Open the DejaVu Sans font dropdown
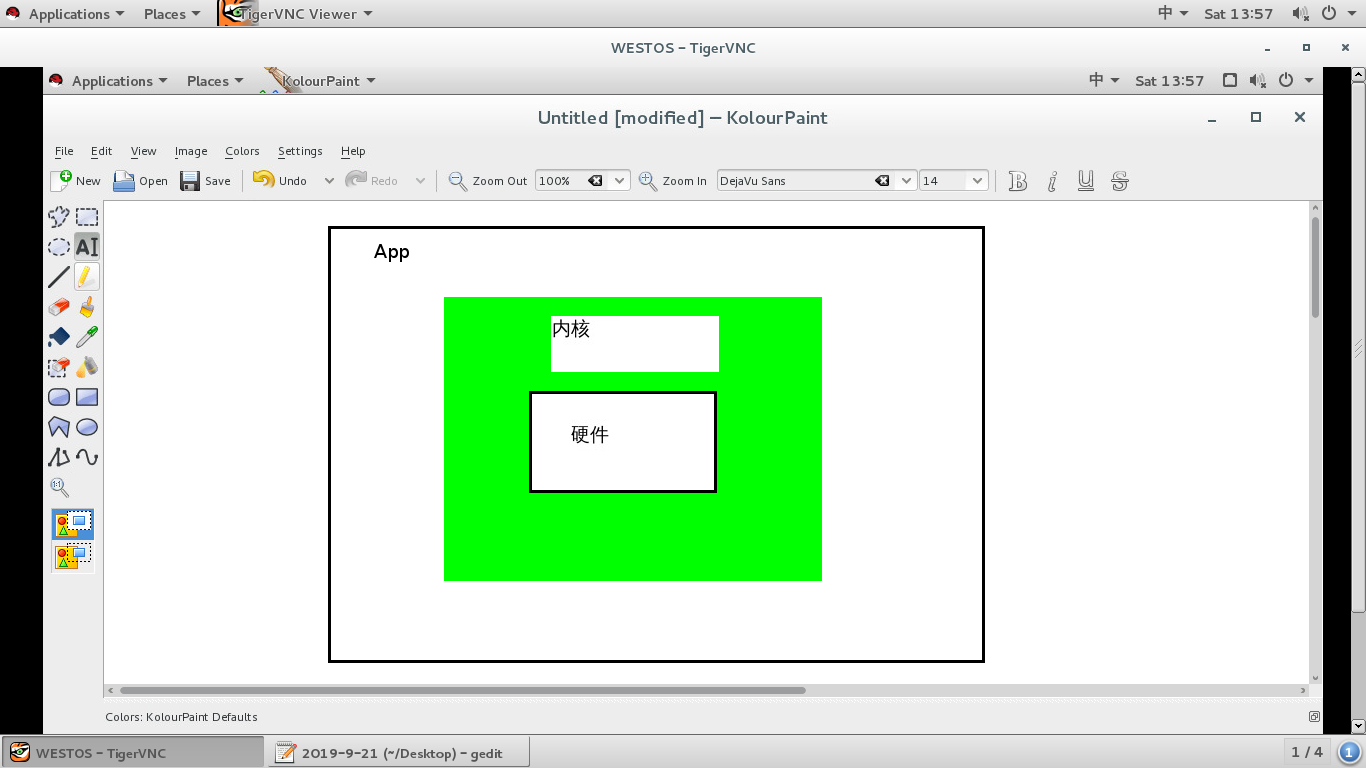This screenshot has width=1366, height=768. coord(907,181)
